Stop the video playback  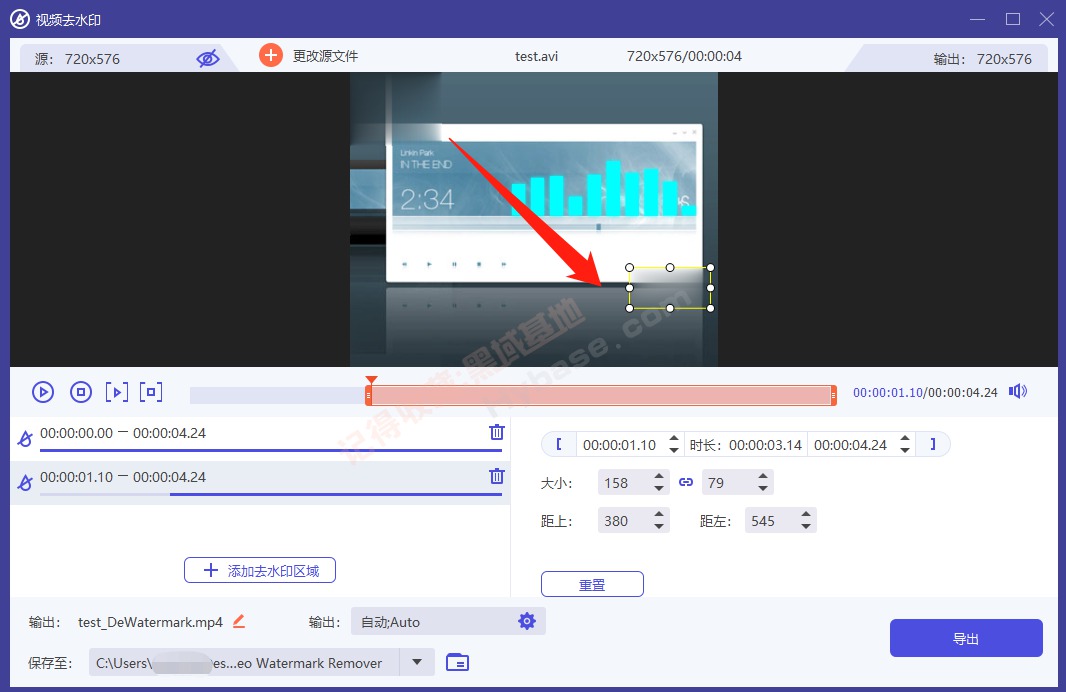81,392
